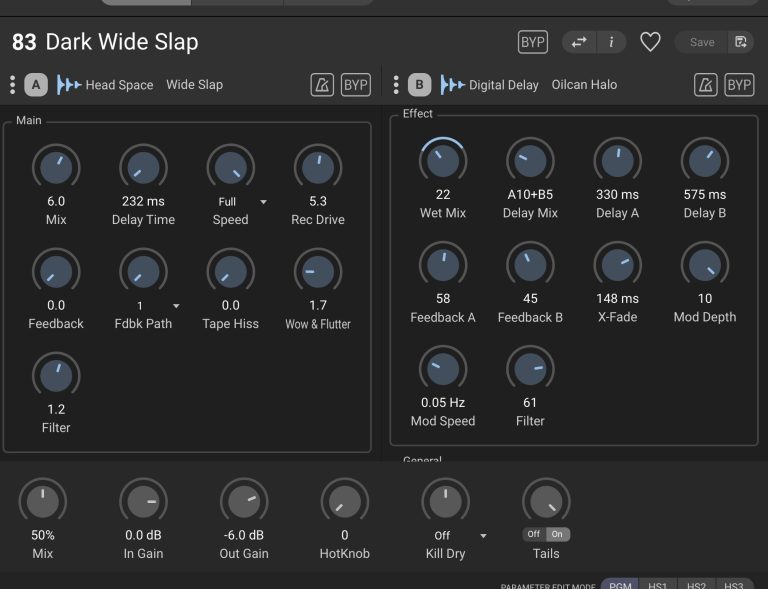Click the Mod Depth knob
Viewport: 768px width, 589px height.
pos(705,265)
